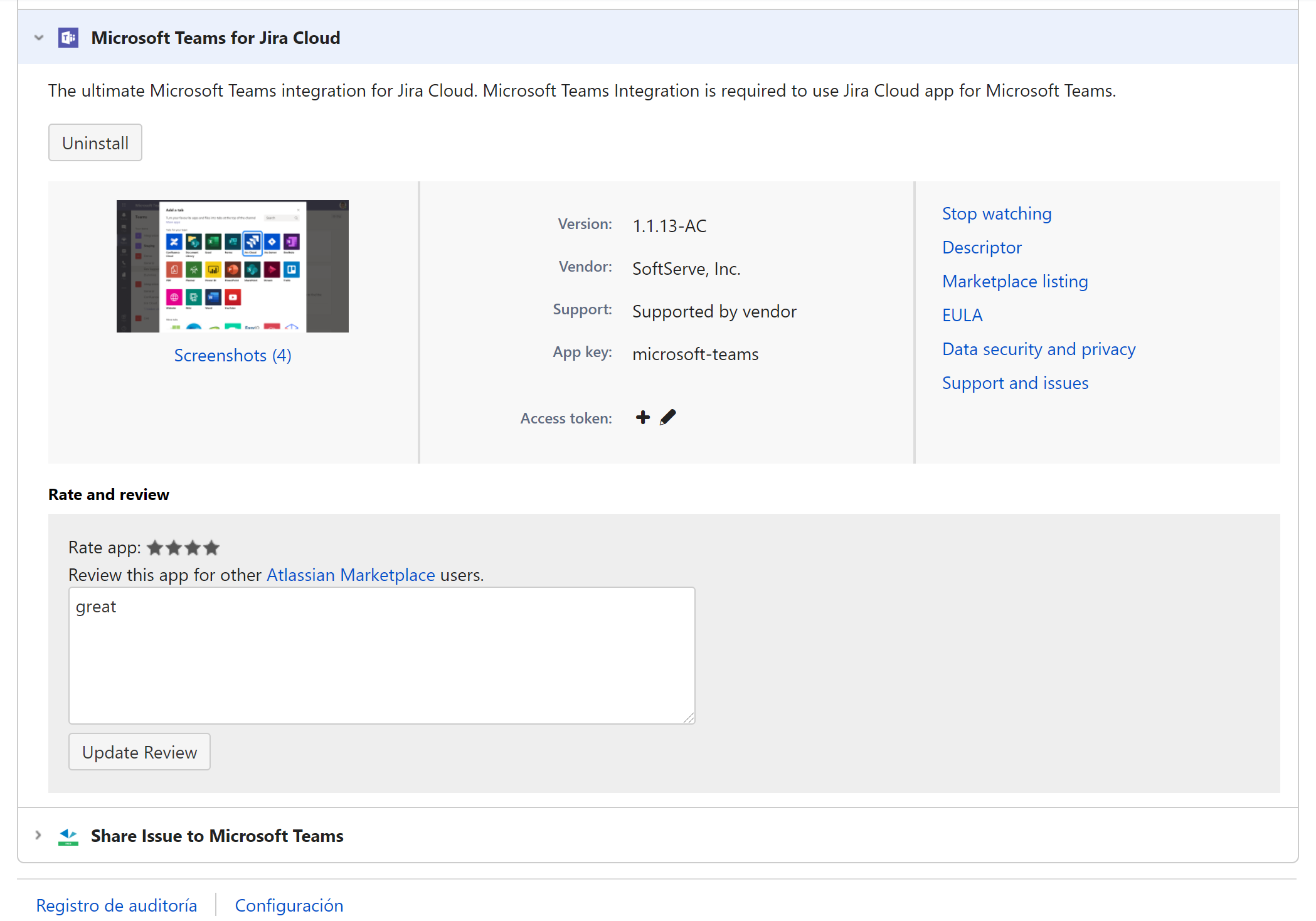1316x921 pixels.
Task: Open the Data security and privacy link
Action: point(1038,349)
